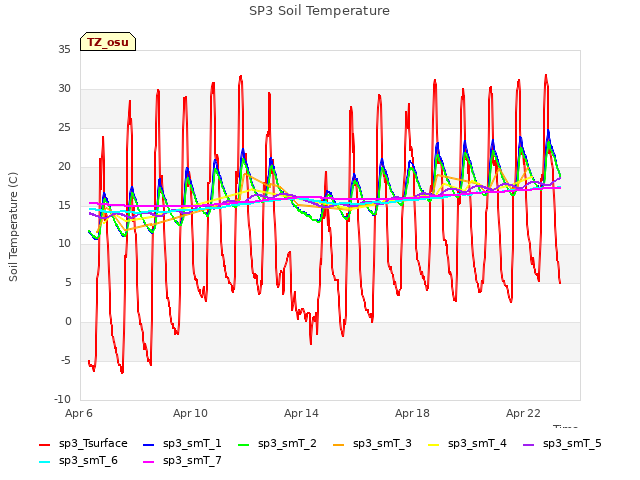Click the Apr 18 x-axis tick label
The image size is (640, 480).
tap(412, 413)
